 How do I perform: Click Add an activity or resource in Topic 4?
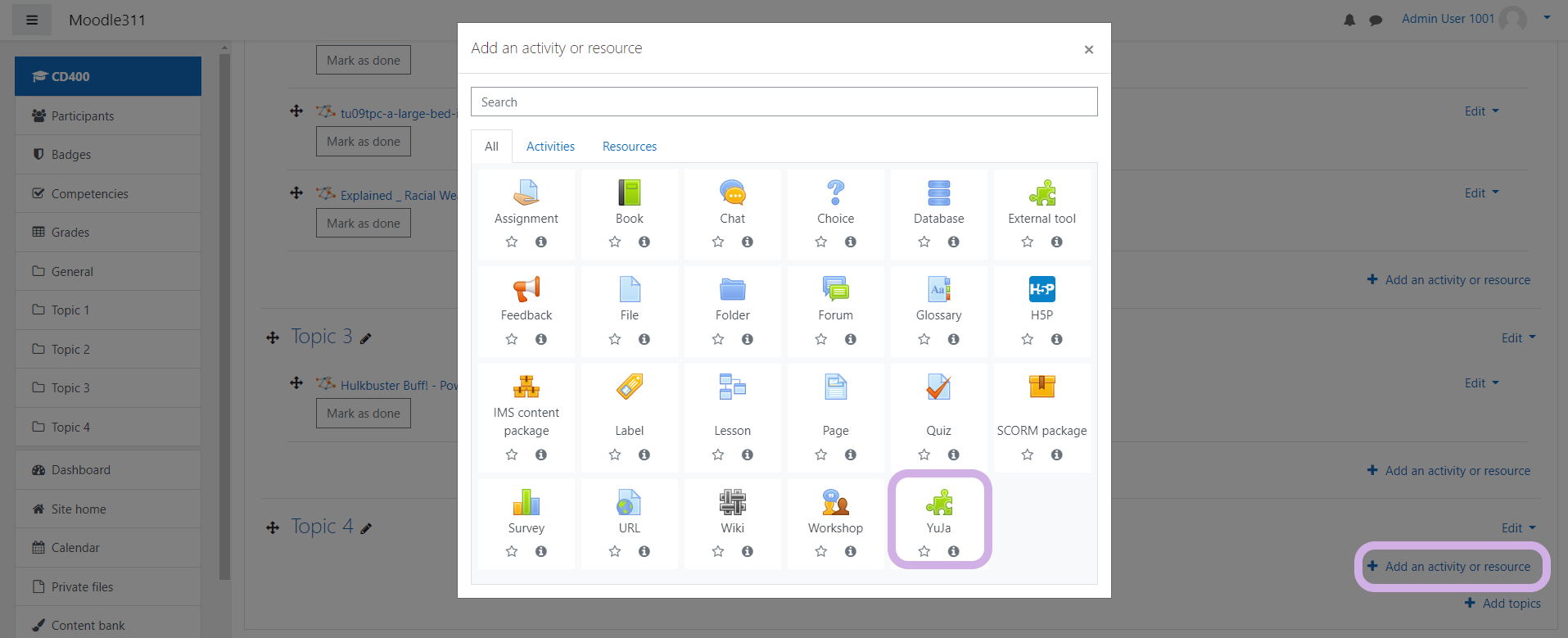tap(1457, 567)
